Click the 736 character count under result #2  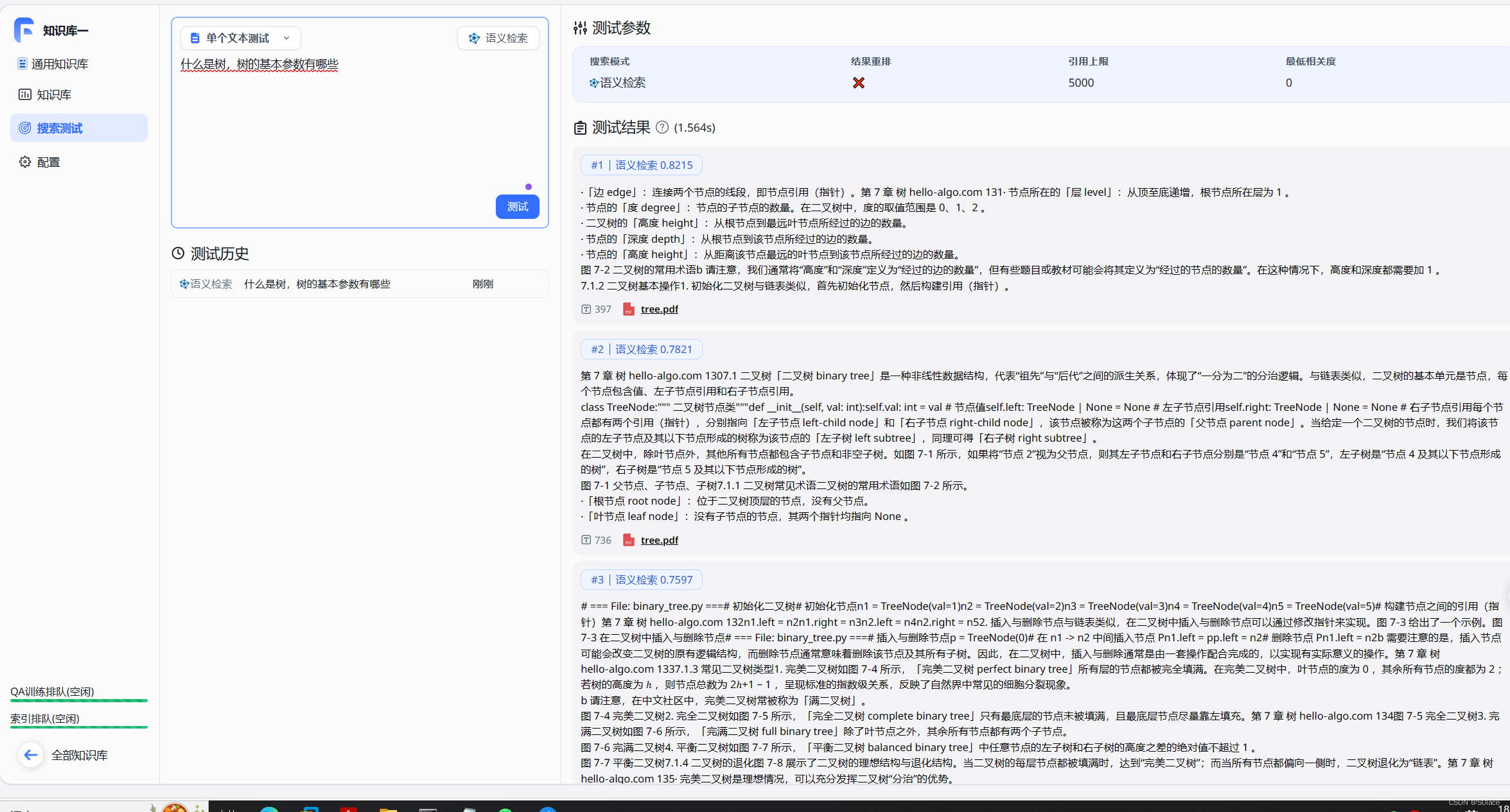pos(597,540)
